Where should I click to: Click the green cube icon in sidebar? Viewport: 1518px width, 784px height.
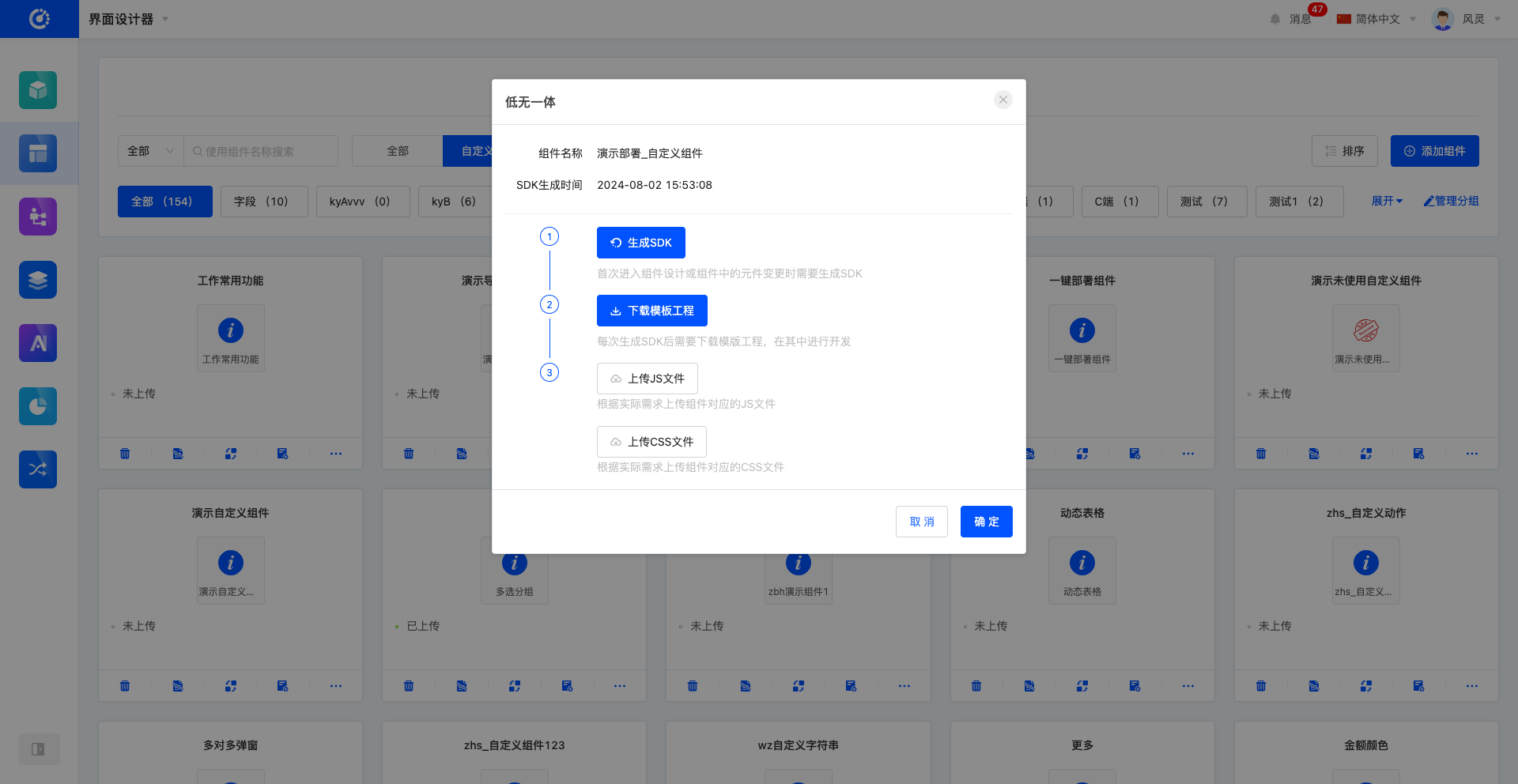pyautogui.click(x=38, y=90)
